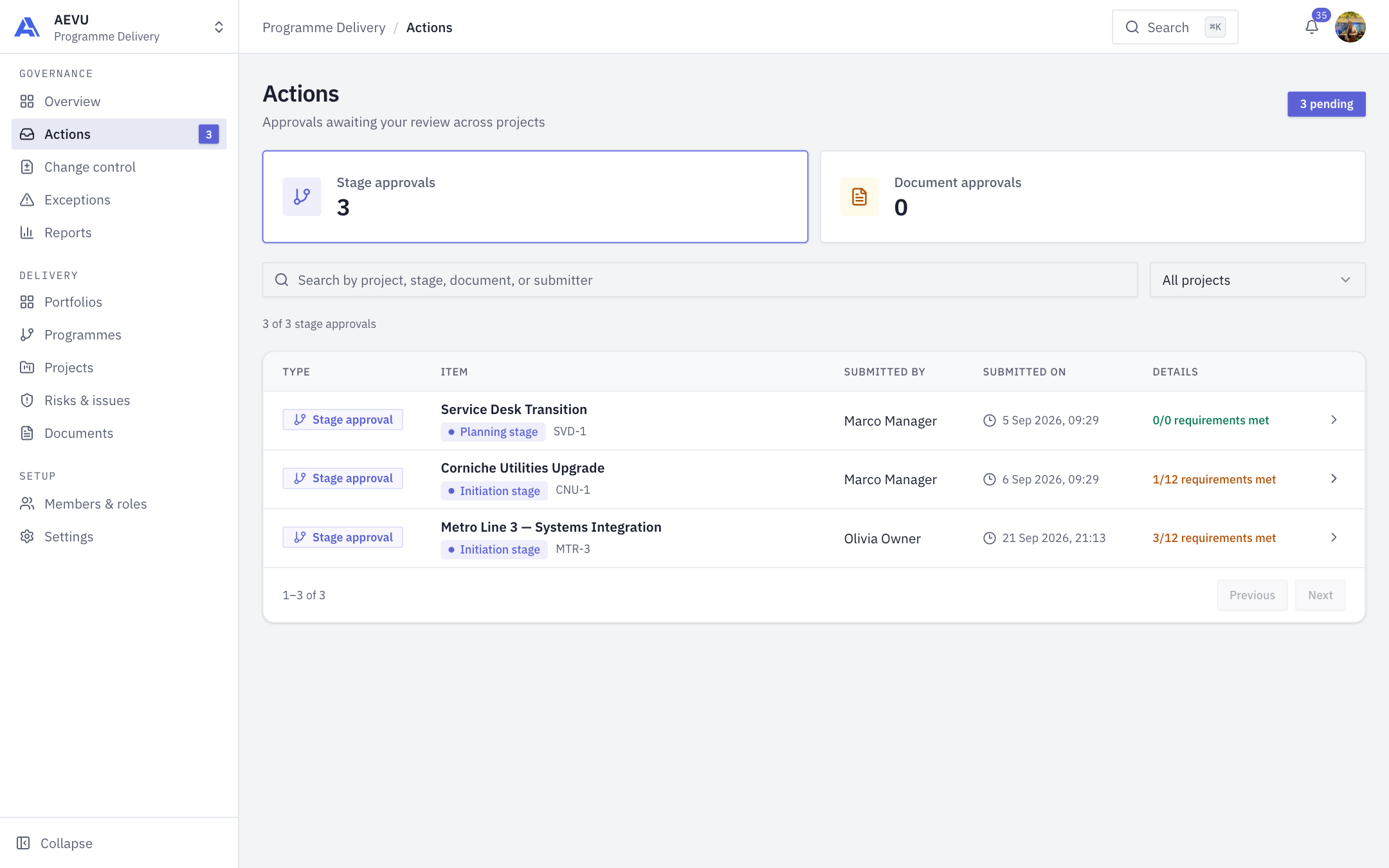
Task: Click the 21 Sep 2026, 21:13 timestamp
Action: pyautogui.click(x=1054, y=538)
